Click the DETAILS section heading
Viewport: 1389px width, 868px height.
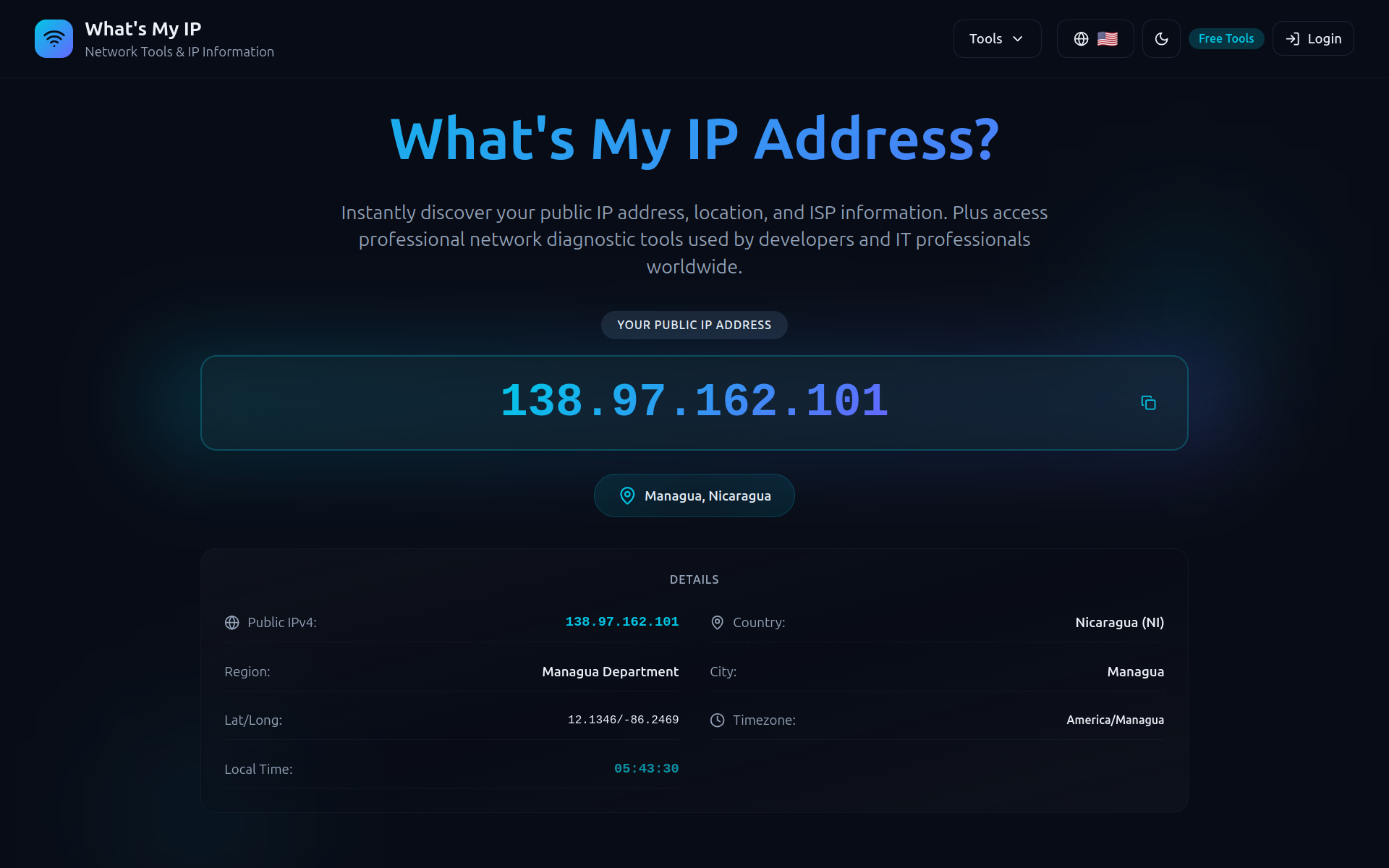[694, 580]
